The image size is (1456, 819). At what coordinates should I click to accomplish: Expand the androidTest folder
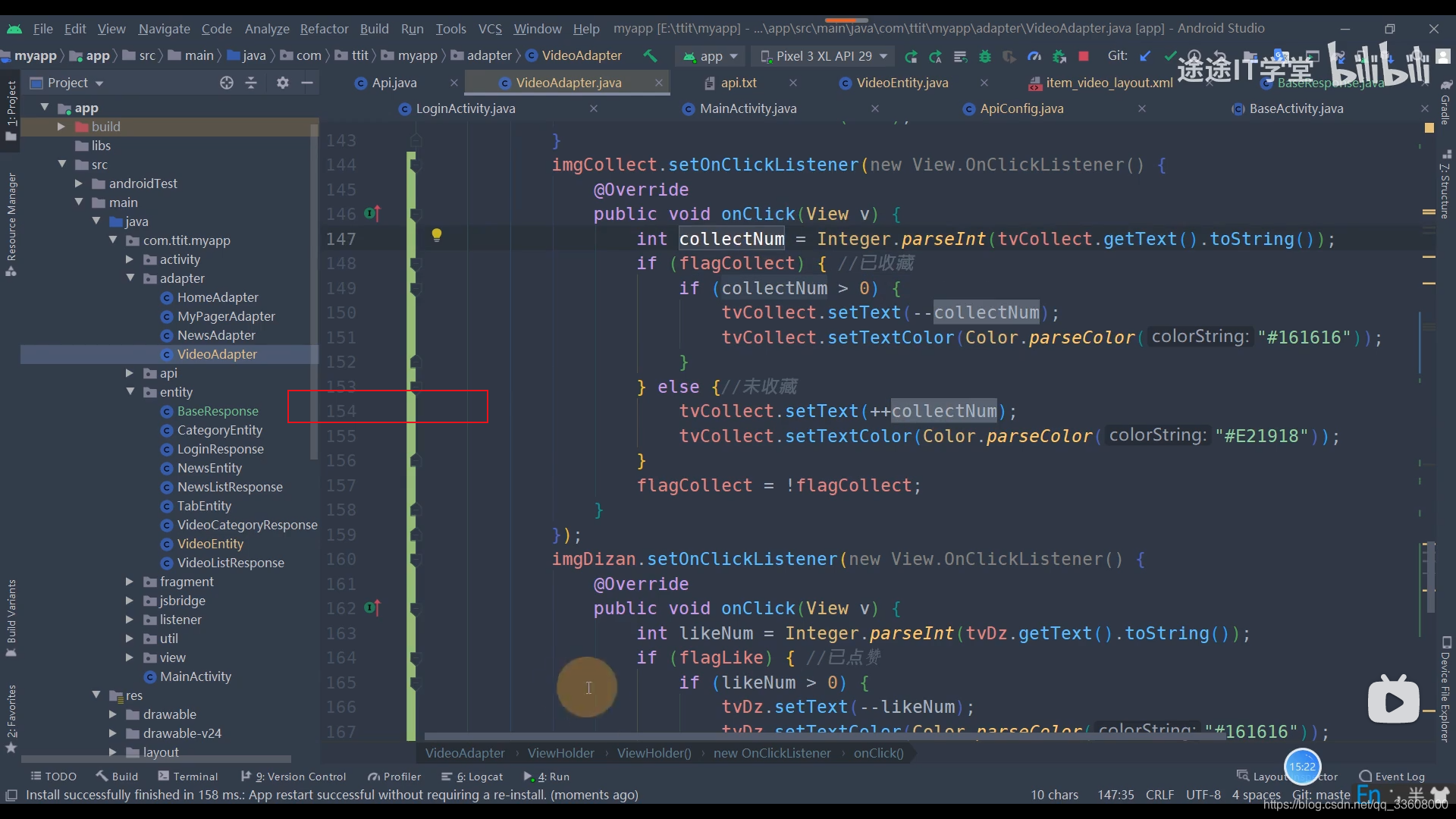78,184
